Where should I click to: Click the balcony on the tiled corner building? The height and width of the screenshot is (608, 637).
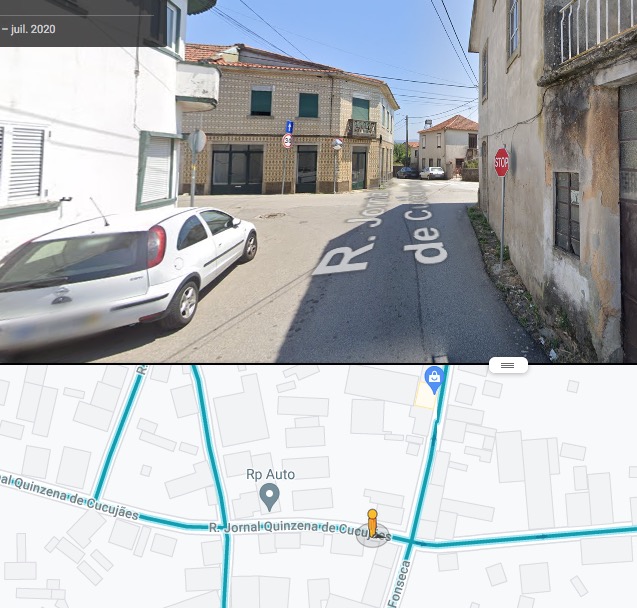pos(362,128)
